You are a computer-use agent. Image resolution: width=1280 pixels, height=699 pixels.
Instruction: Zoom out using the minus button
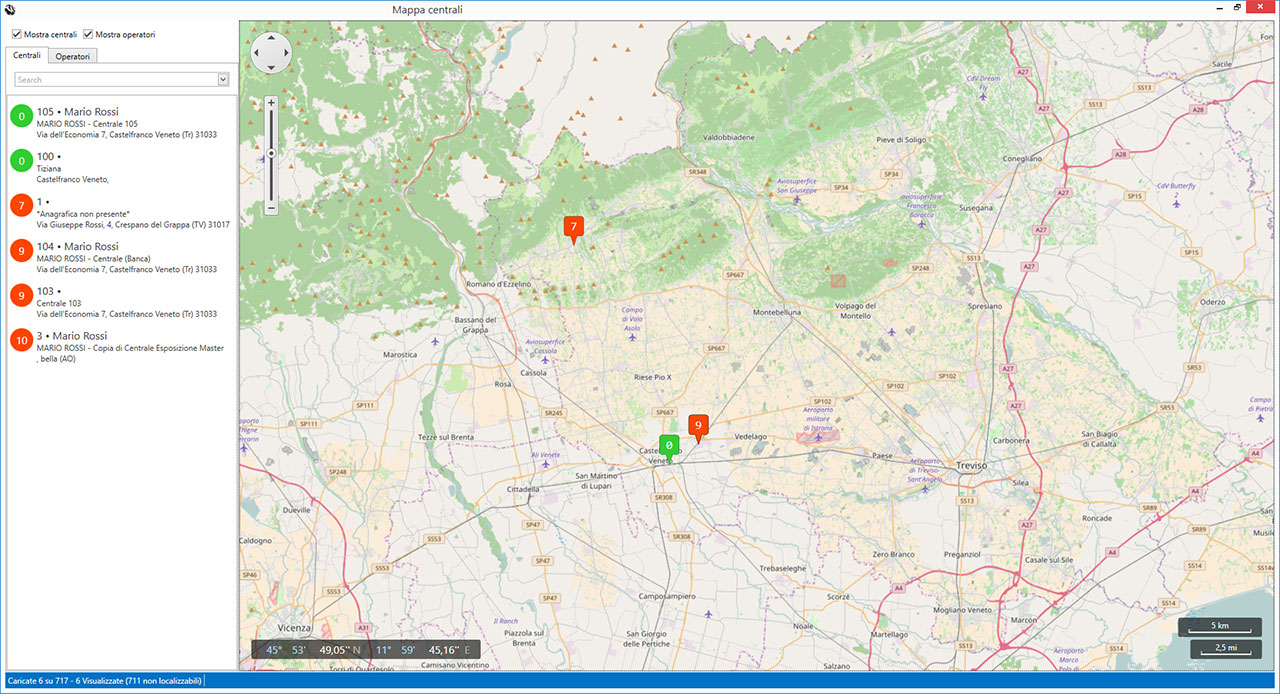271,208
